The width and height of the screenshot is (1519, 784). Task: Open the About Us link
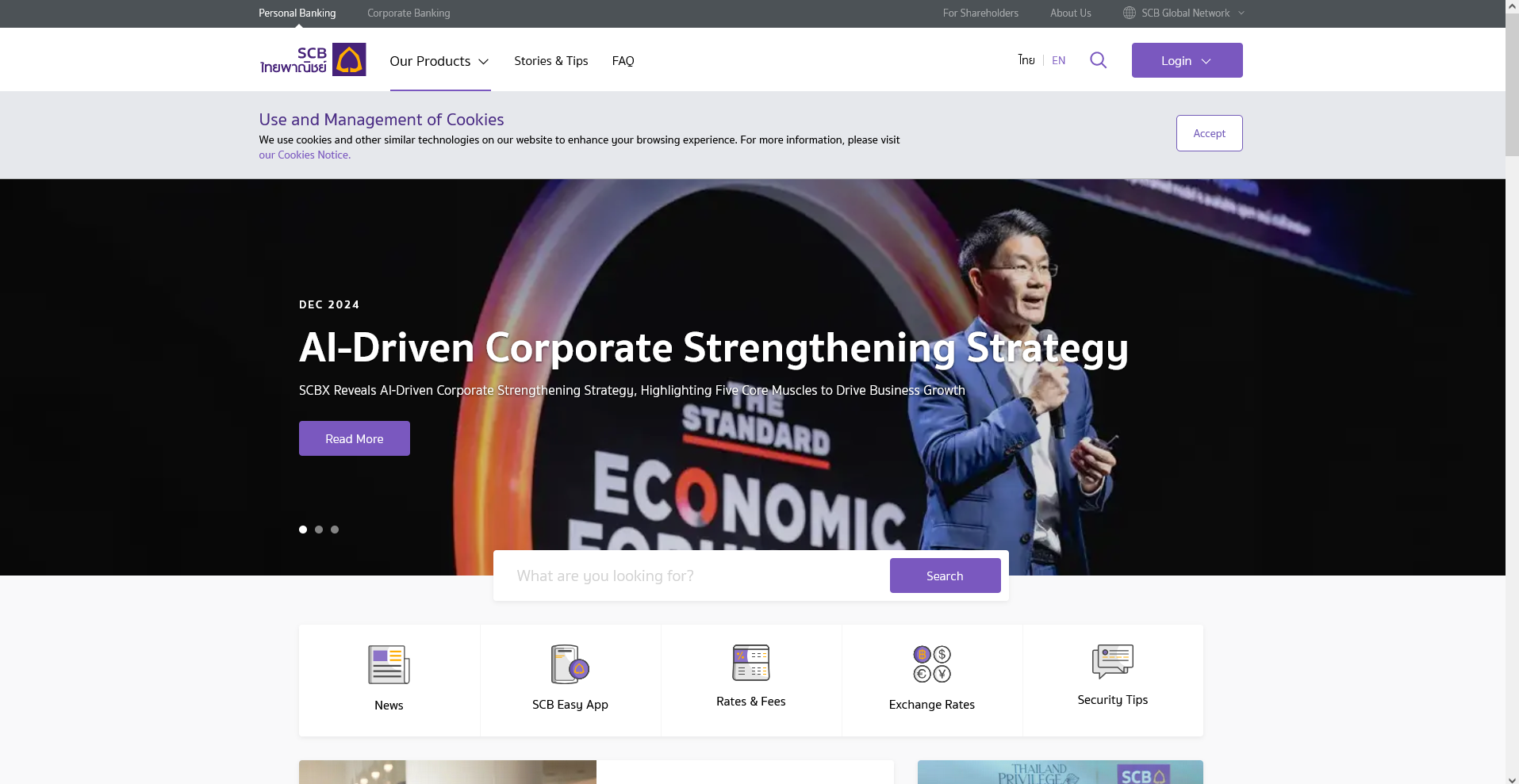tap(1070, 13)
